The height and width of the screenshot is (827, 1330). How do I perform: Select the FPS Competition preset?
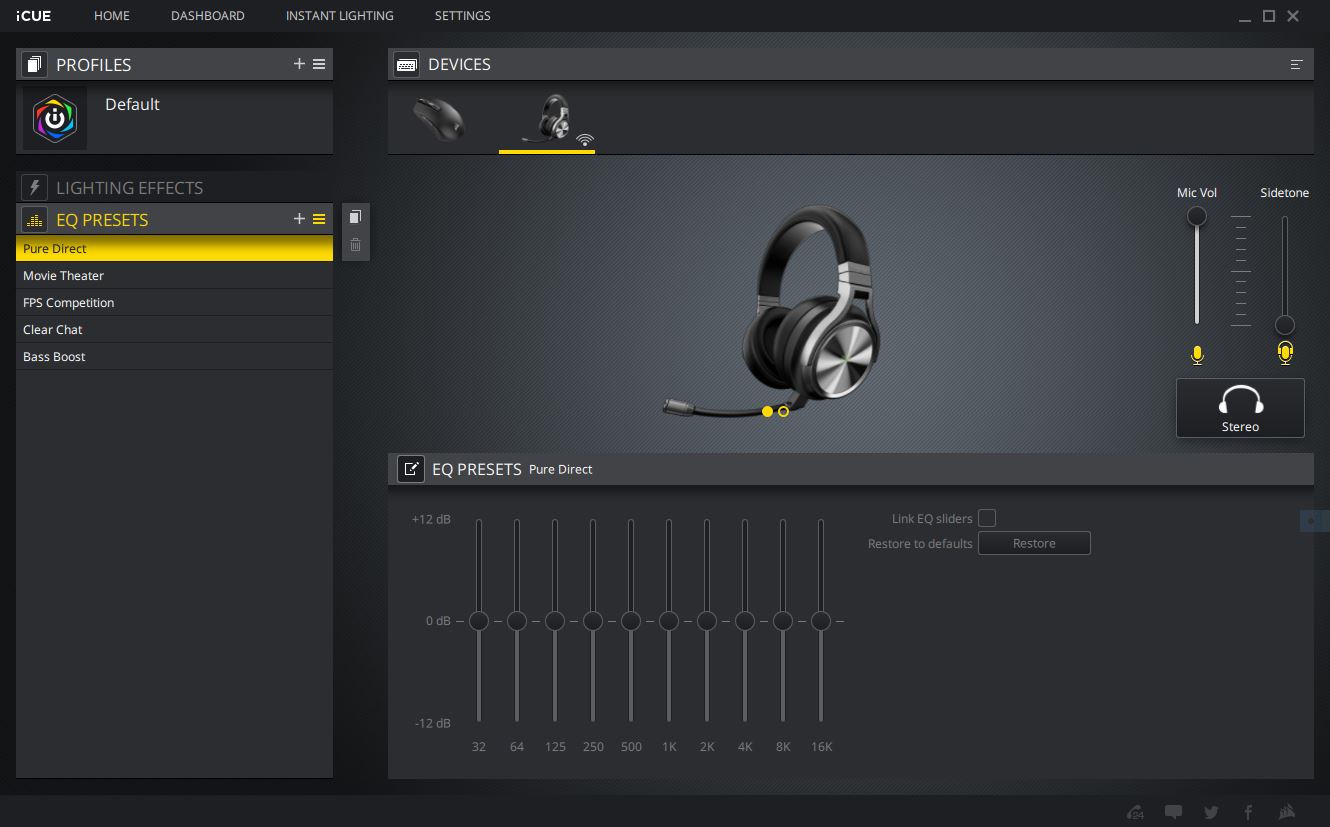coord(175,302)
